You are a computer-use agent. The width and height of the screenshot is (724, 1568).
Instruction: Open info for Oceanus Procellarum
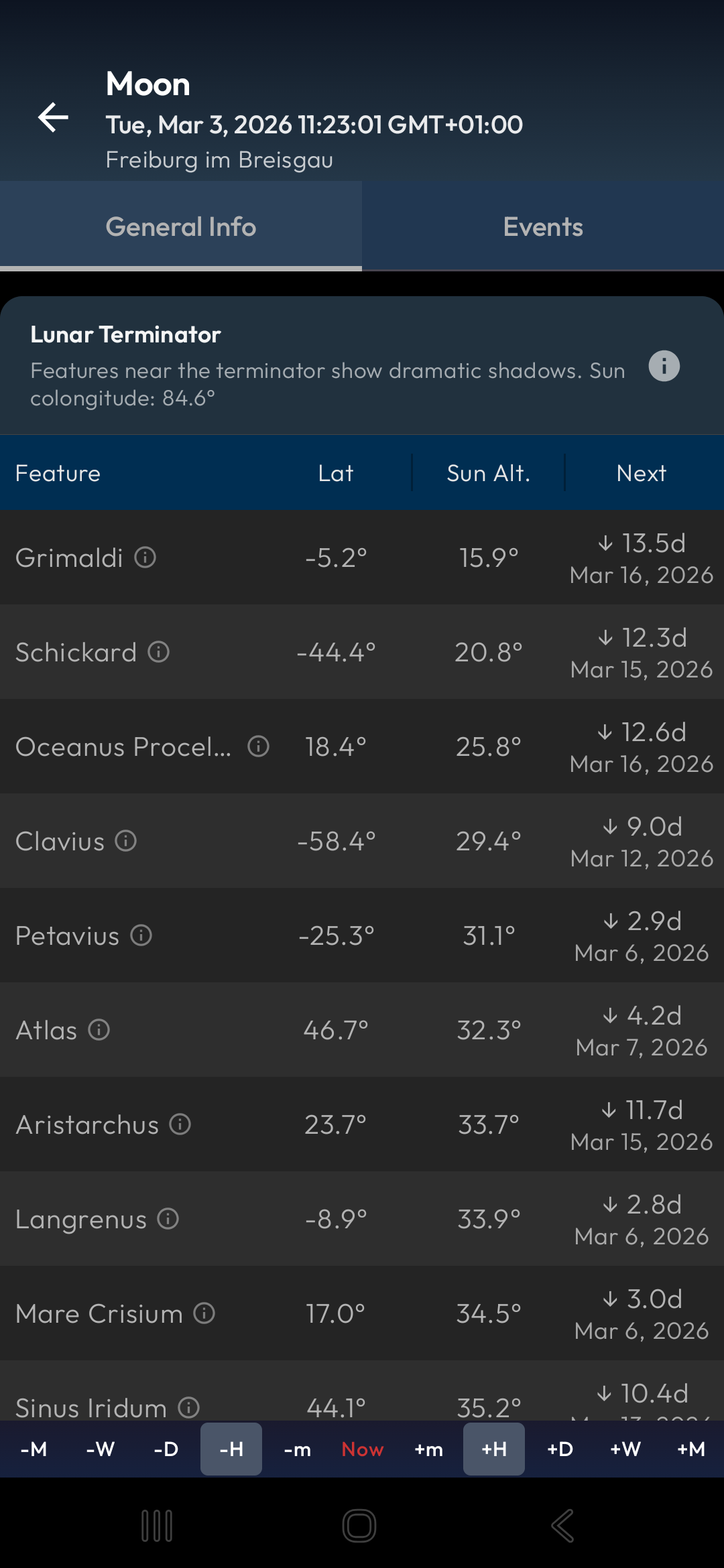258,746
